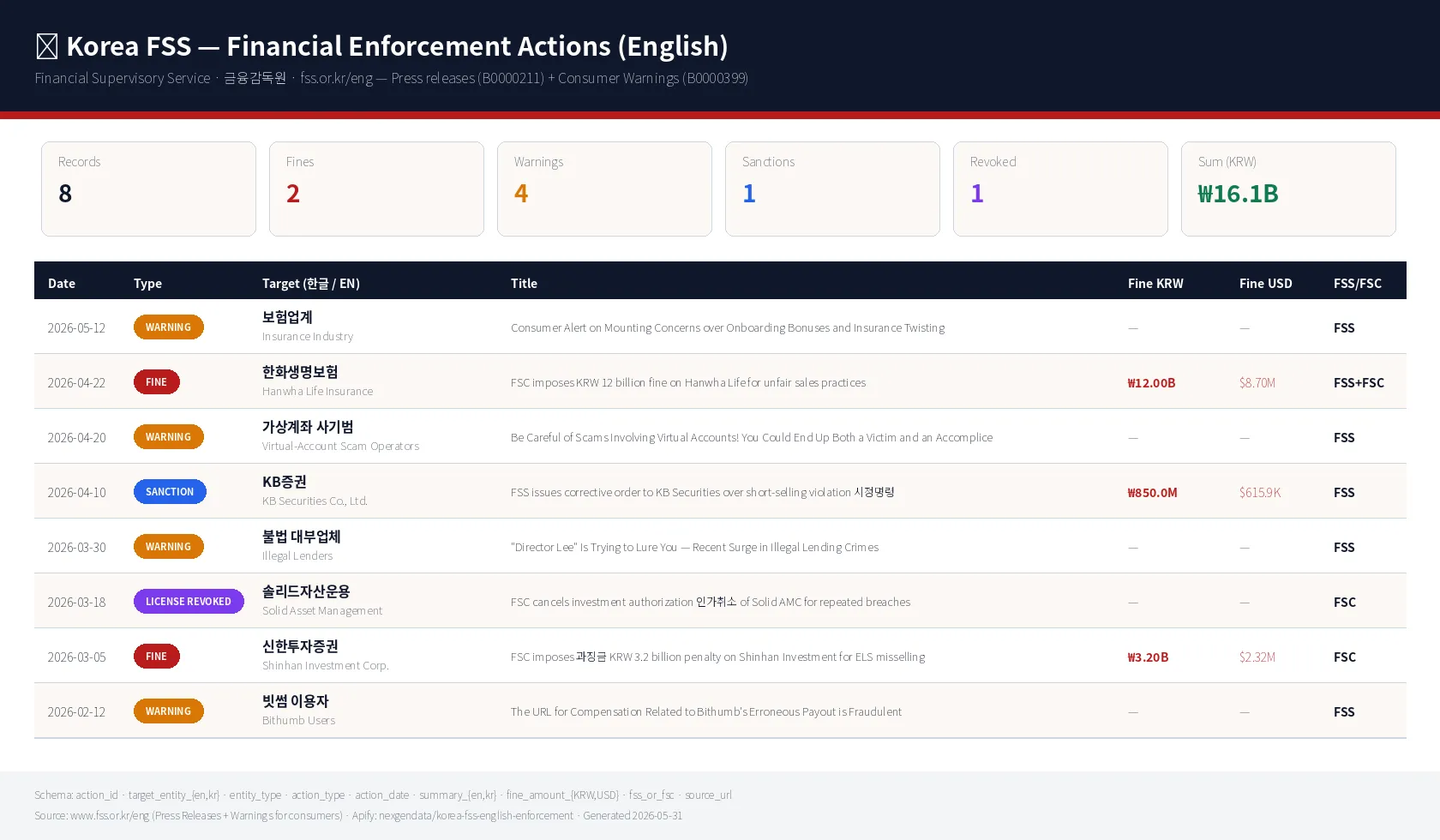Select the Warnings card showing 4
This screenshot has width=1440, height=840.
(x=604, y=189)
